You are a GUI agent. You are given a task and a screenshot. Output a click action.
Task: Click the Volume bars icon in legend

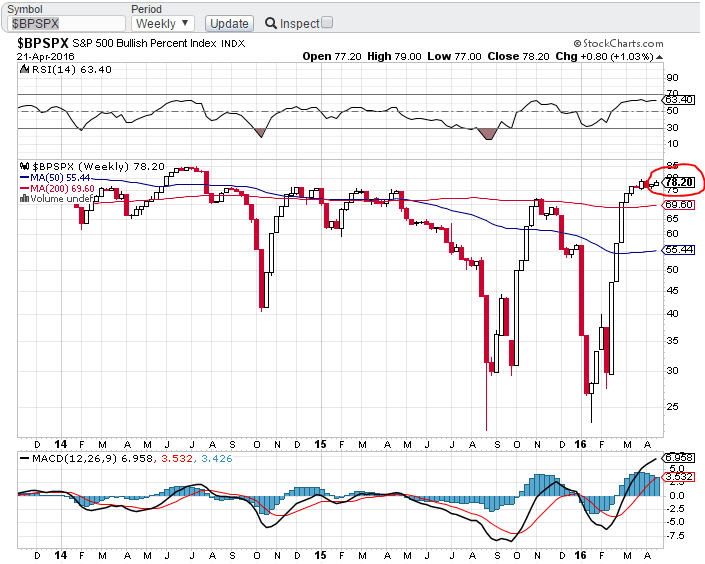tap(25, 198)
